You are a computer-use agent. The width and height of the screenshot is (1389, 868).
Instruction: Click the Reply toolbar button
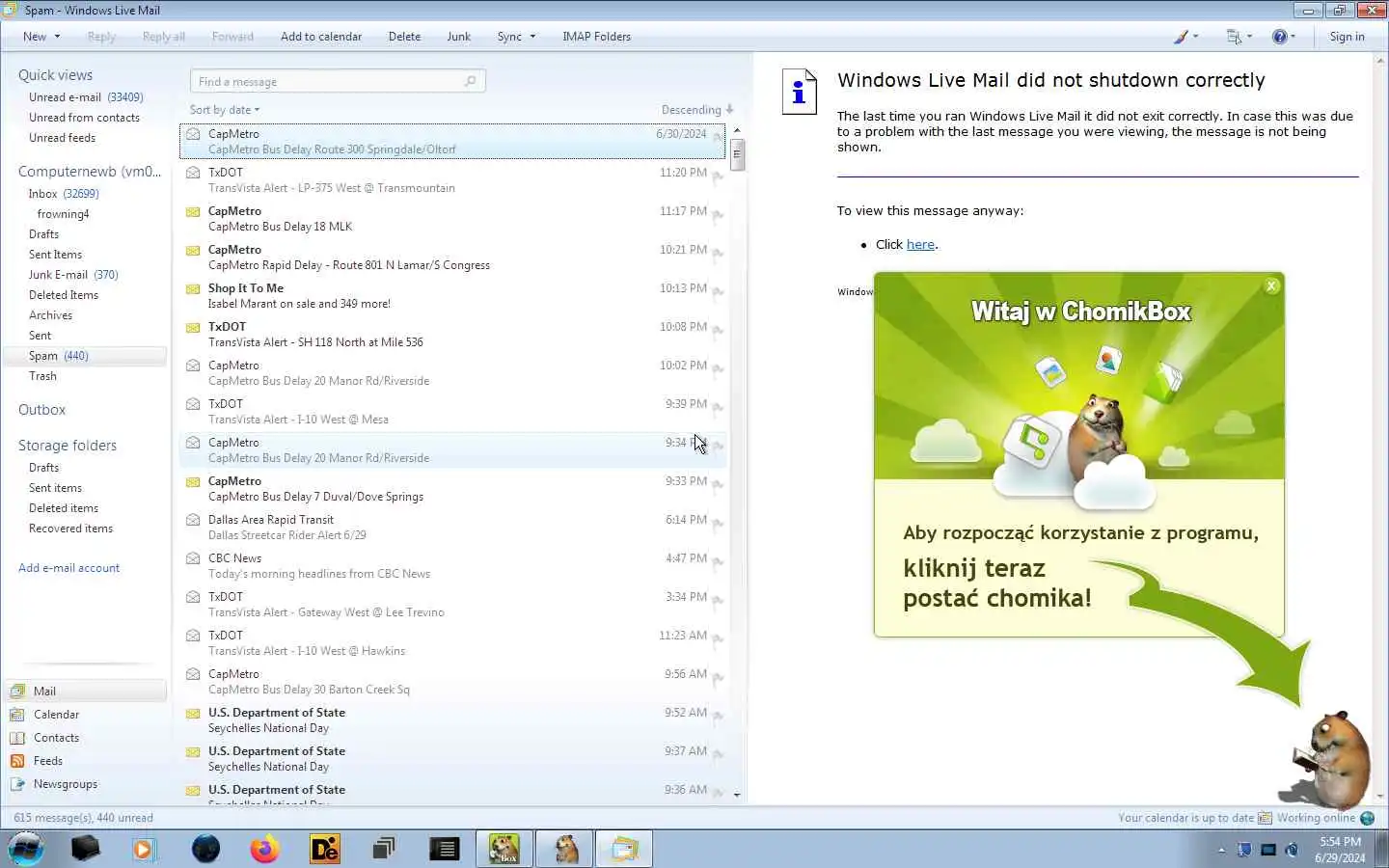coord(101,37)
